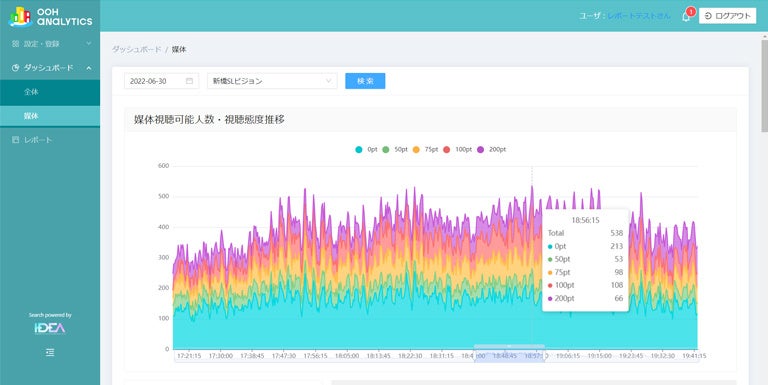Open the notification bell

coord(686,17)
